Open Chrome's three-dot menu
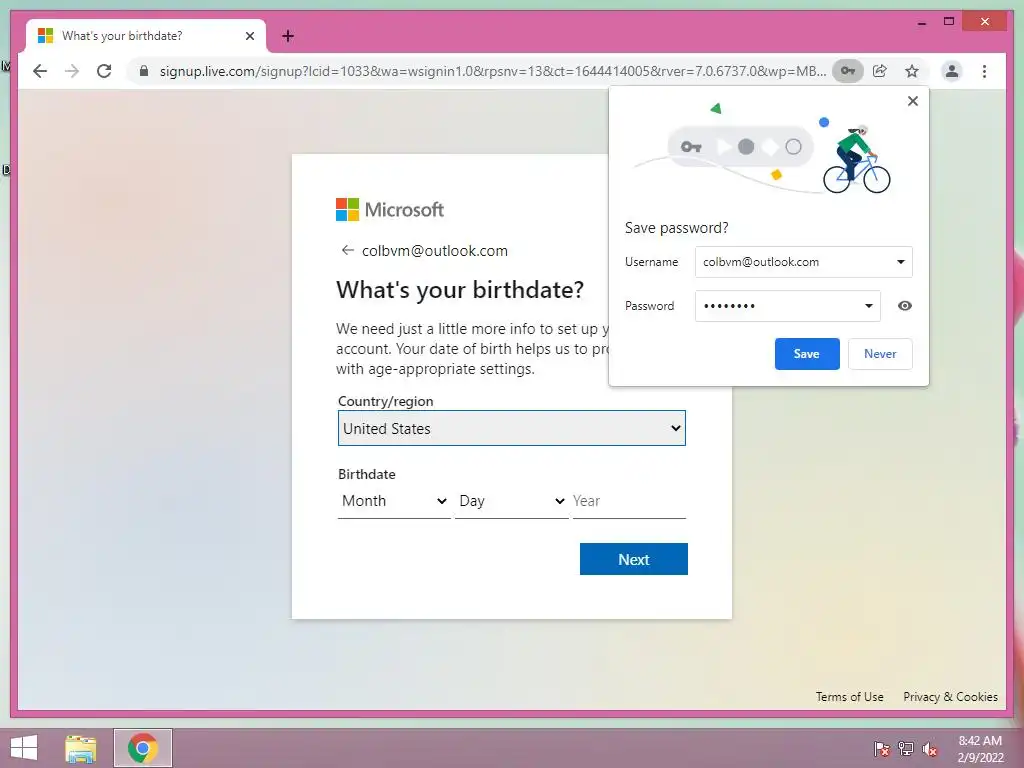This screenshot has height=768, width=1024. [984, 71]
